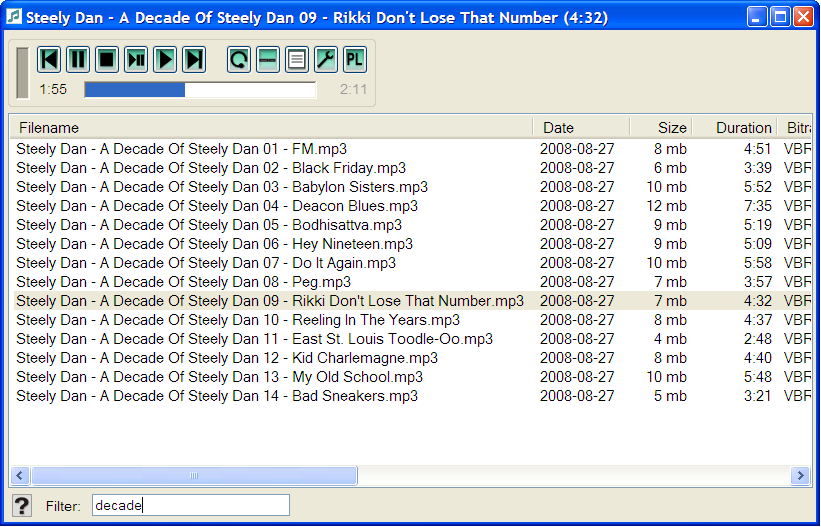Click the date cell in FM.mp3 row
This screenshot has height=527, width=821.
point(577,149)
